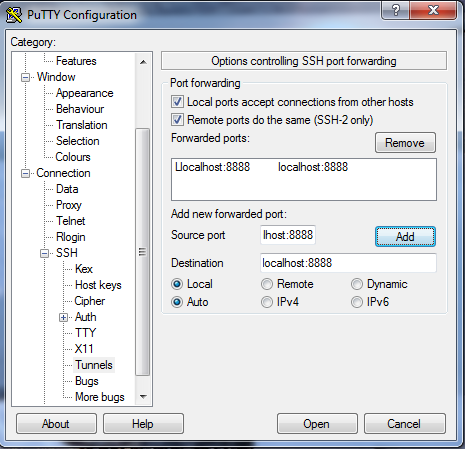This screenshot has width=465, height=449.
Task: Open the Rlogin category
Action: (71, 237)
